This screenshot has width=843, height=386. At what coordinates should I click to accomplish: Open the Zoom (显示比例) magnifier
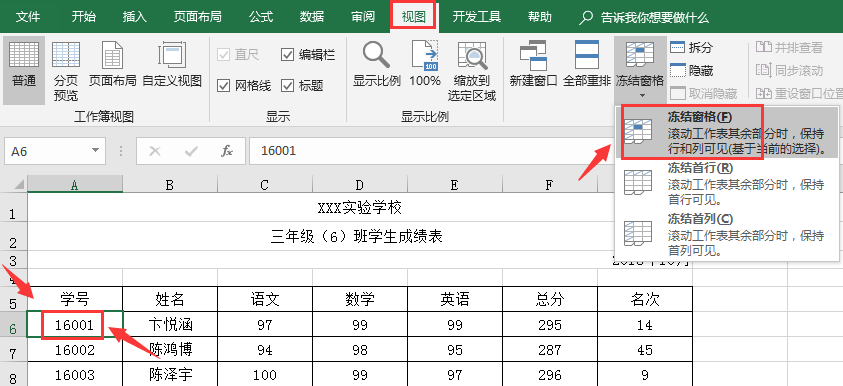(x=377, y=65)
